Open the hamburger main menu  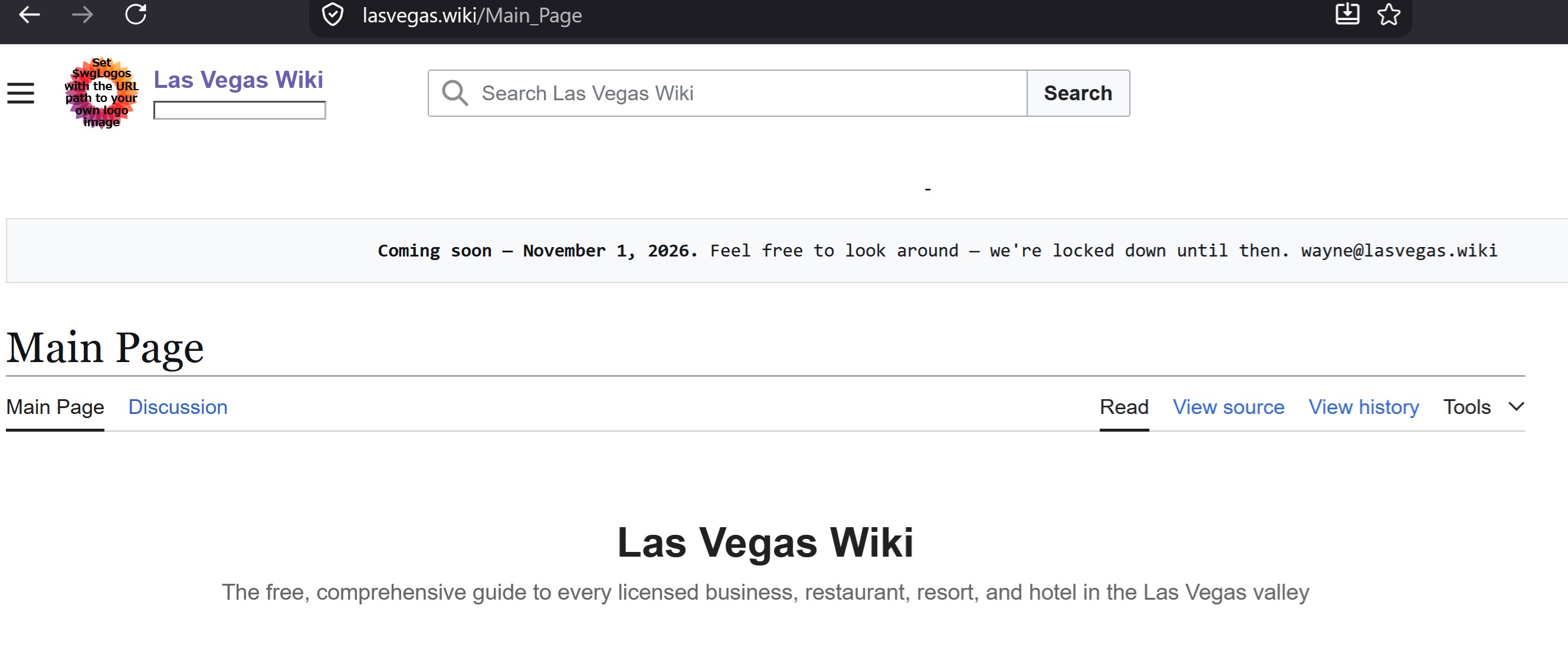pos(21,93)
